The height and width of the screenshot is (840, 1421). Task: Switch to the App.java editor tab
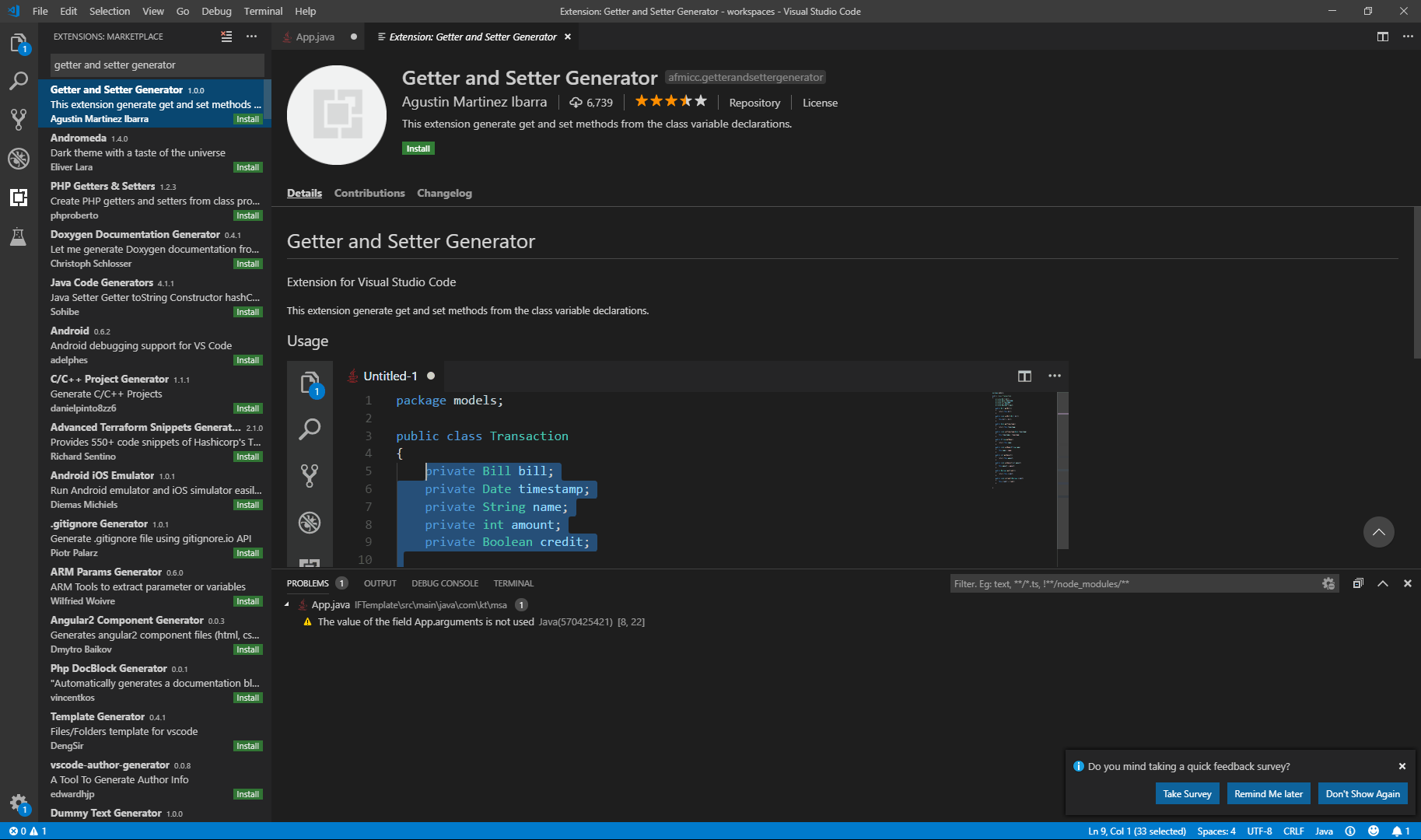[x=315, y=37]
